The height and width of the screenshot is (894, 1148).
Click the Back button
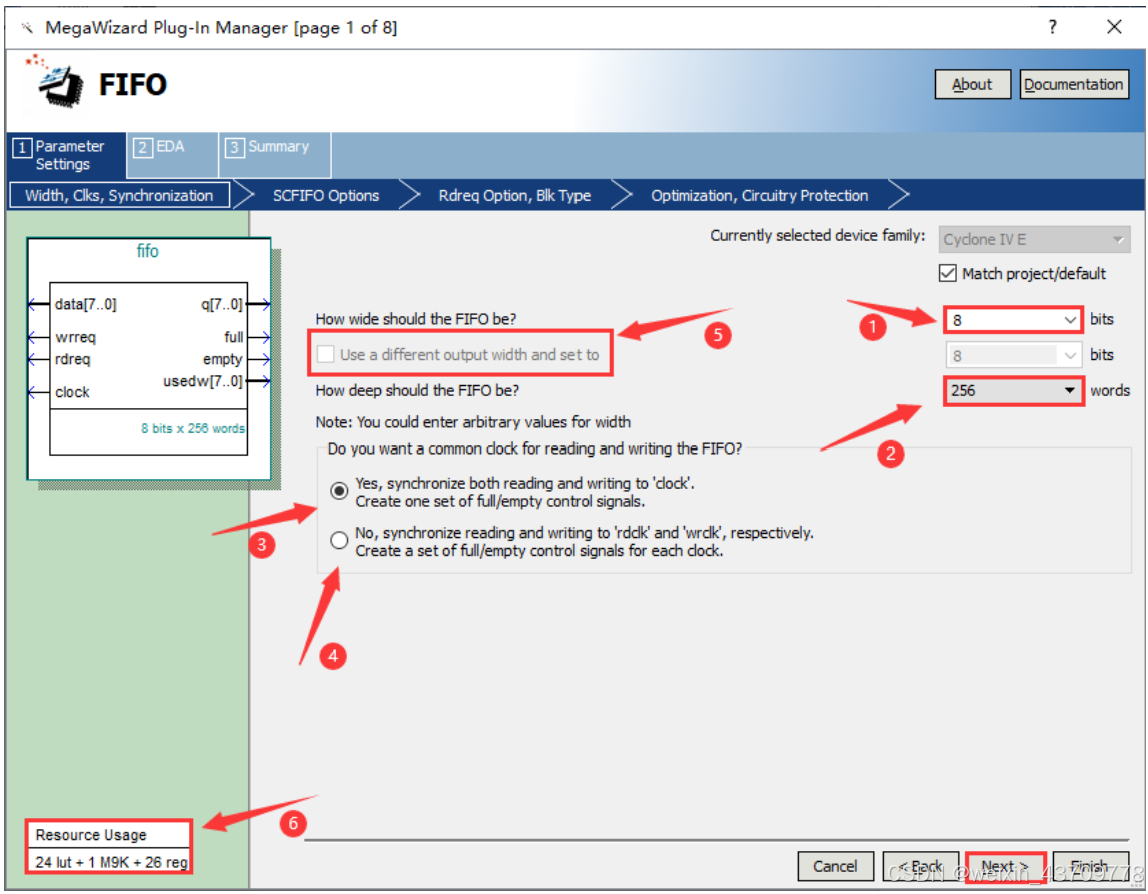(x=920, y=866)
